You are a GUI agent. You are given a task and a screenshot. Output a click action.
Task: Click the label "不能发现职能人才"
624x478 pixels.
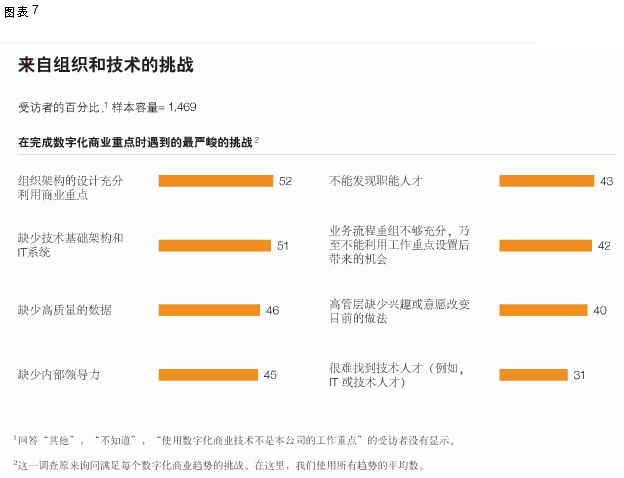tap(376, 181)
